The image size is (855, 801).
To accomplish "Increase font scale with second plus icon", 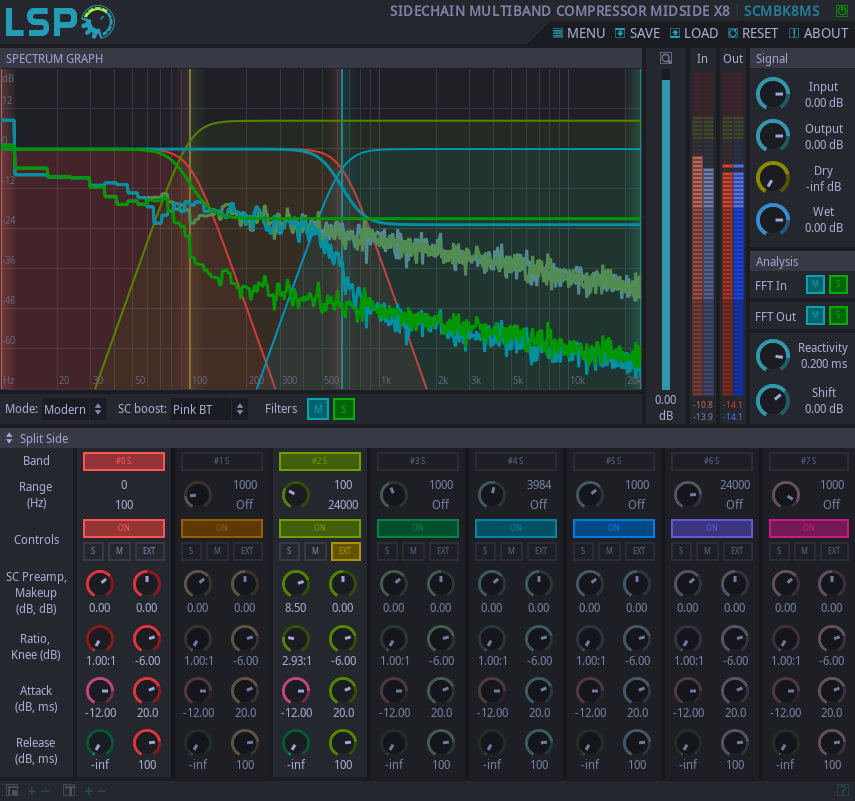I will click(88, 791).
